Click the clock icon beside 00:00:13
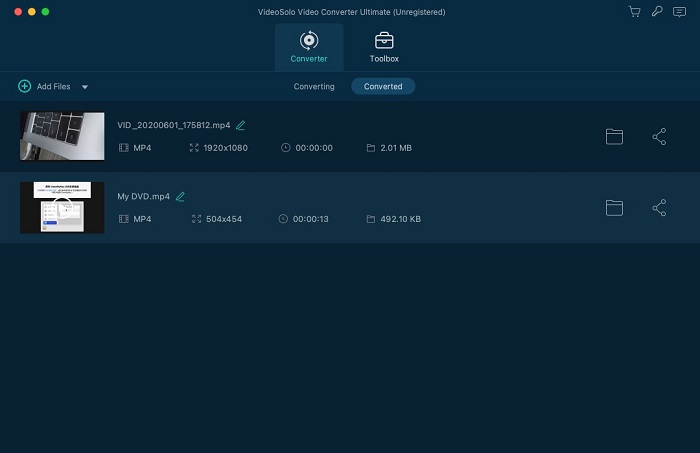Viewport: 700px width, 453px height. [283, 219]
